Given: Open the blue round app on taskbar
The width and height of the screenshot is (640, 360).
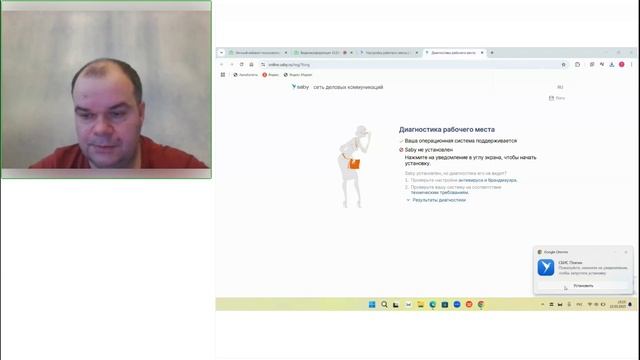Looking at the screenshot, I should (x=457, y=304).
